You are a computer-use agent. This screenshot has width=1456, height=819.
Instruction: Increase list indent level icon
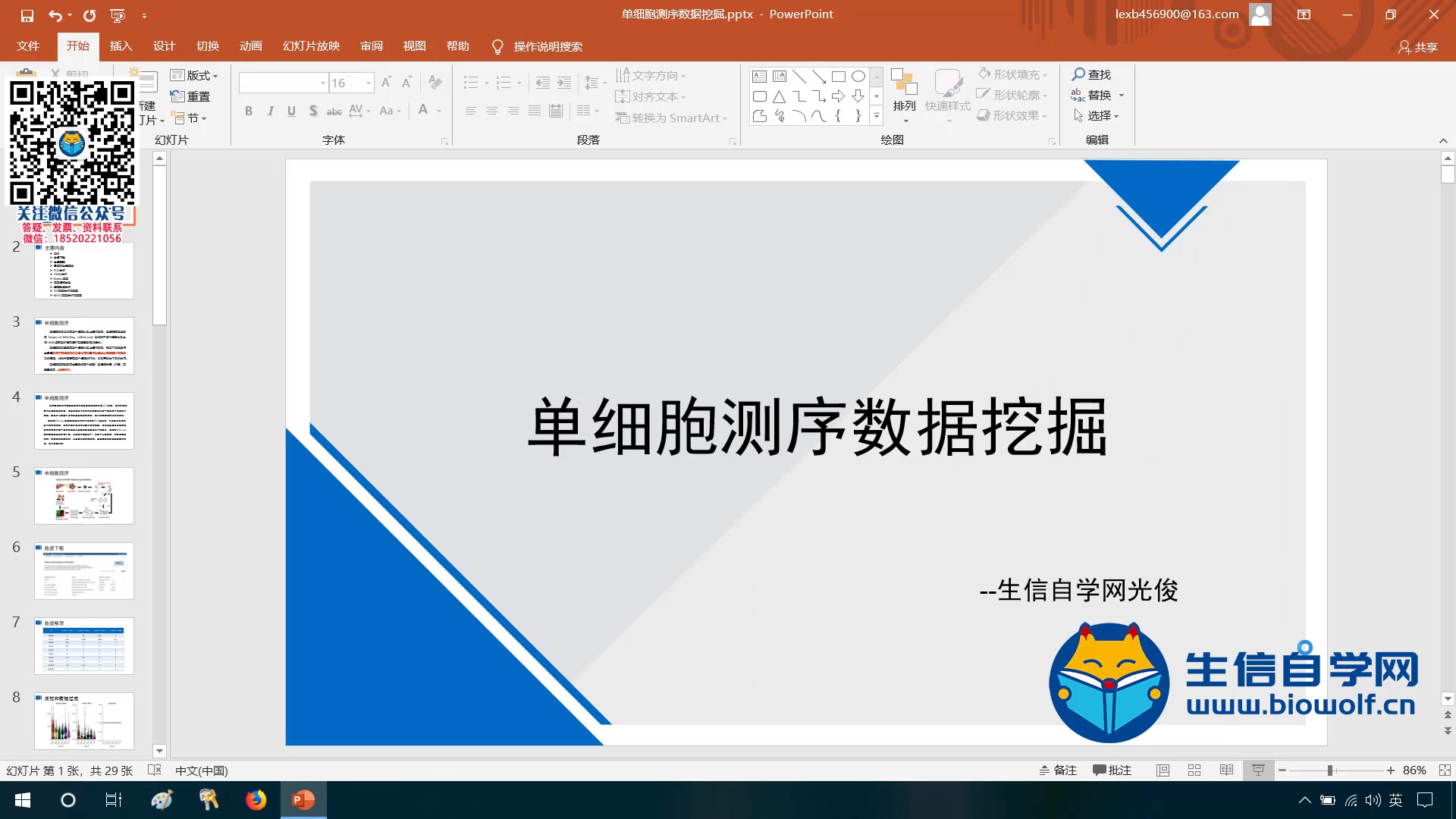click(564, 83)
